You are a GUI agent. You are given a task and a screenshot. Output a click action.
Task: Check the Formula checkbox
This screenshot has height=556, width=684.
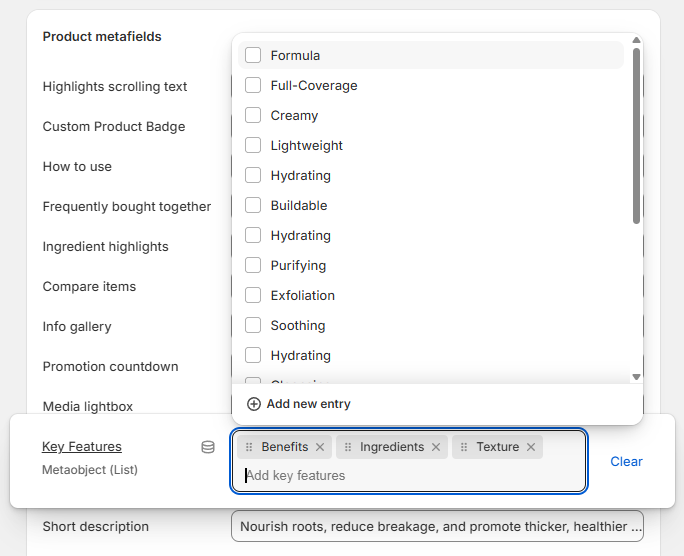click(x=253, y=55)
